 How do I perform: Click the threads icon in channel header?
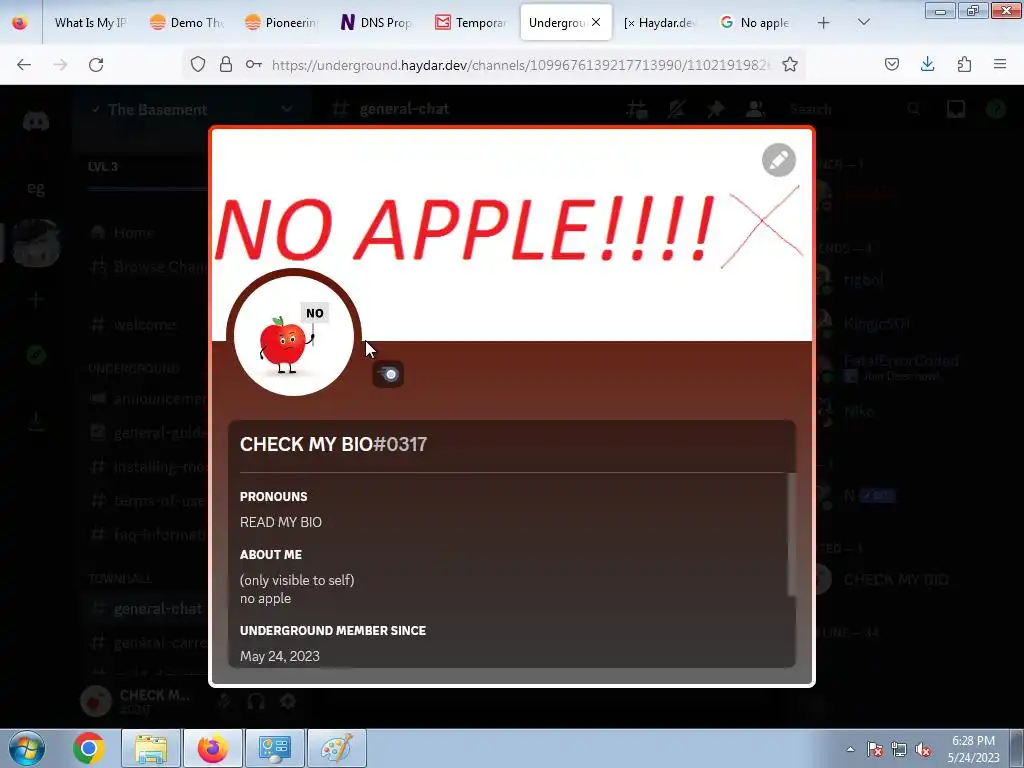[637, 109]
